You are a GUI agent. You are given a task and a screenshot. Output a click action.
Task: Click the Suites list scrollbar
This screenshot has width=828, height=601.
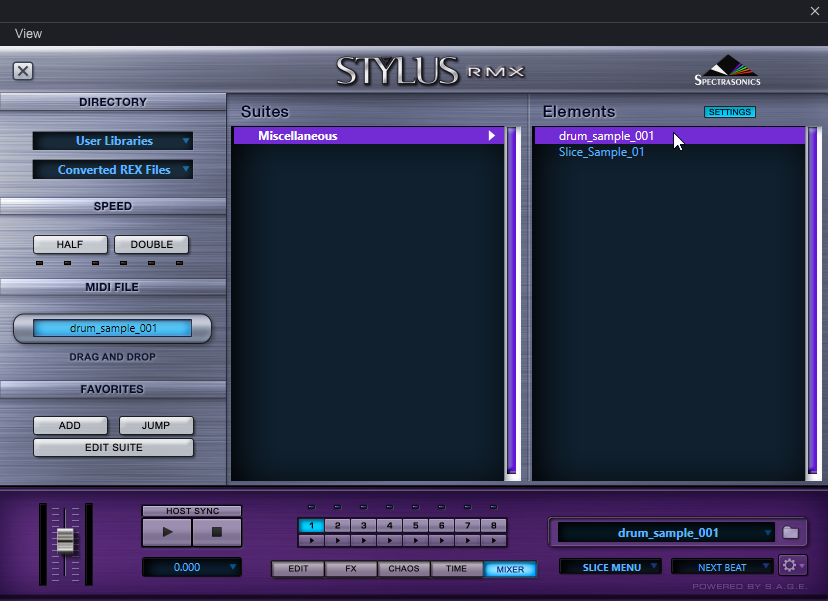pos(512,301)
